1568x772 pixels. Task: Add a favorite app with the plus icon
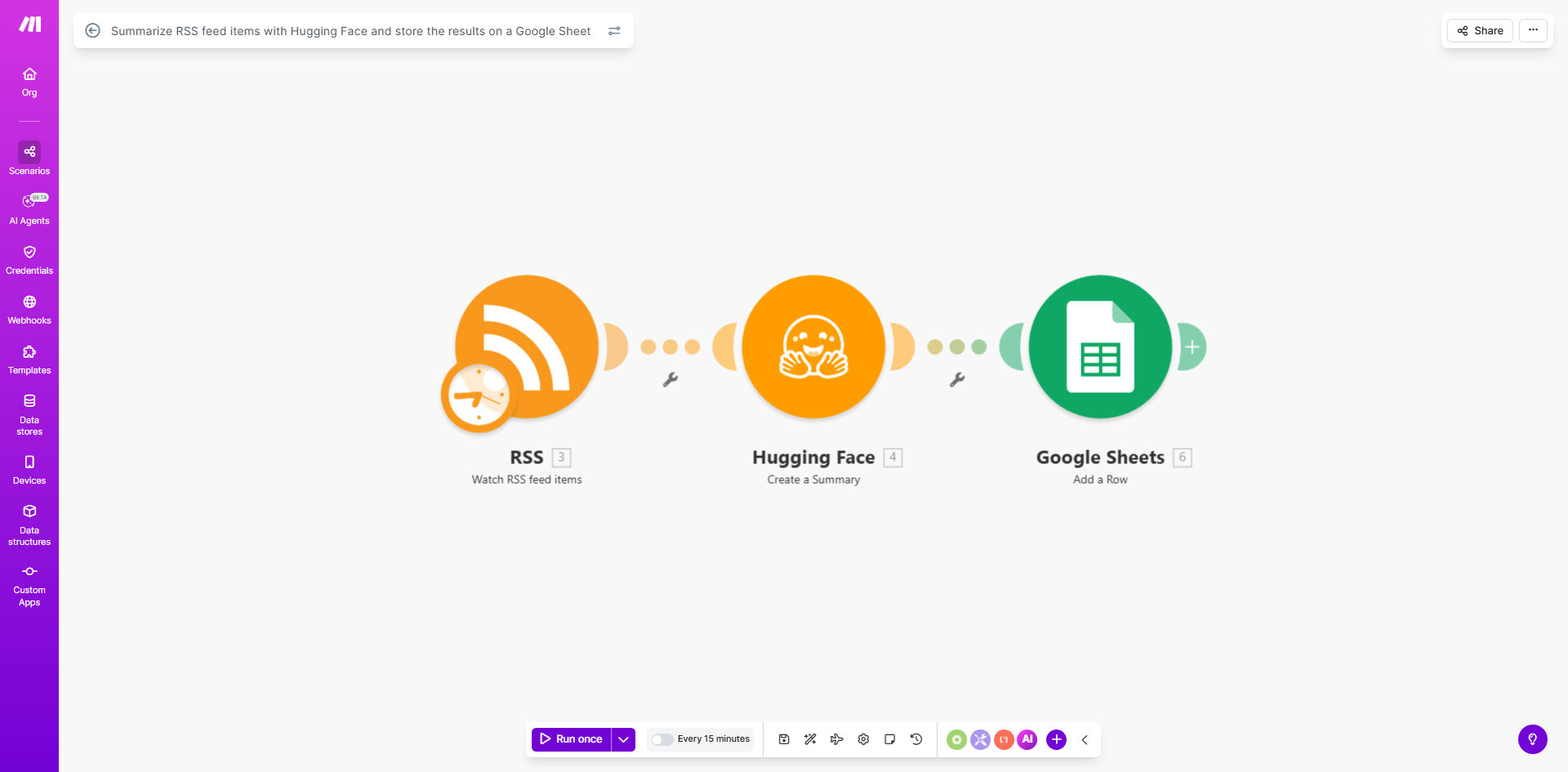tap(1056, 739)
